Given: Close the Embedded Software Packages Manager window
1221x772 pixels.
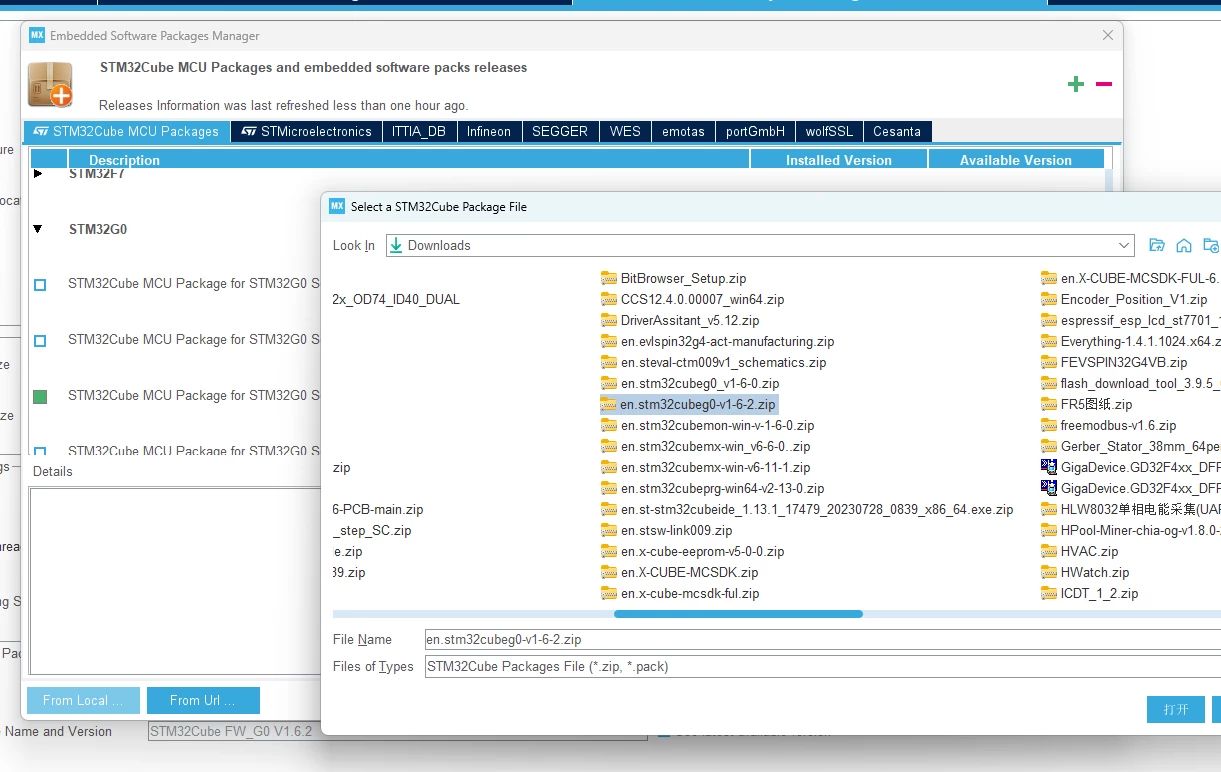Looking at the screenshot, I should (x=1108, y=35).
